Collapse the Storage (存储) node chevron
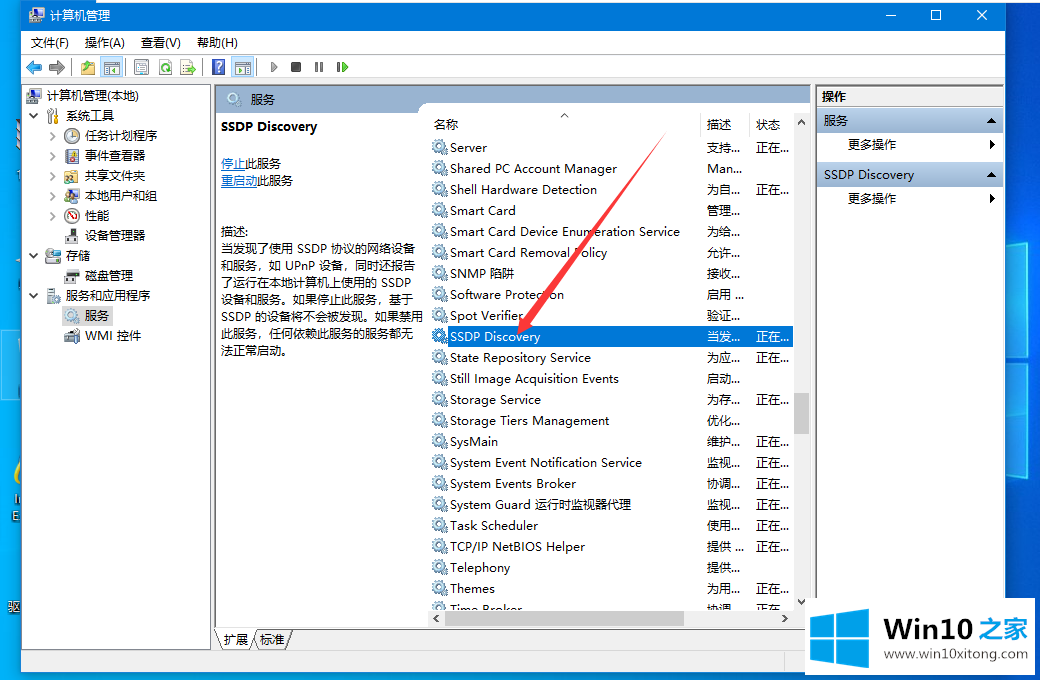The height and width of the screenshot is (680, 1040). tap(34, 255)
